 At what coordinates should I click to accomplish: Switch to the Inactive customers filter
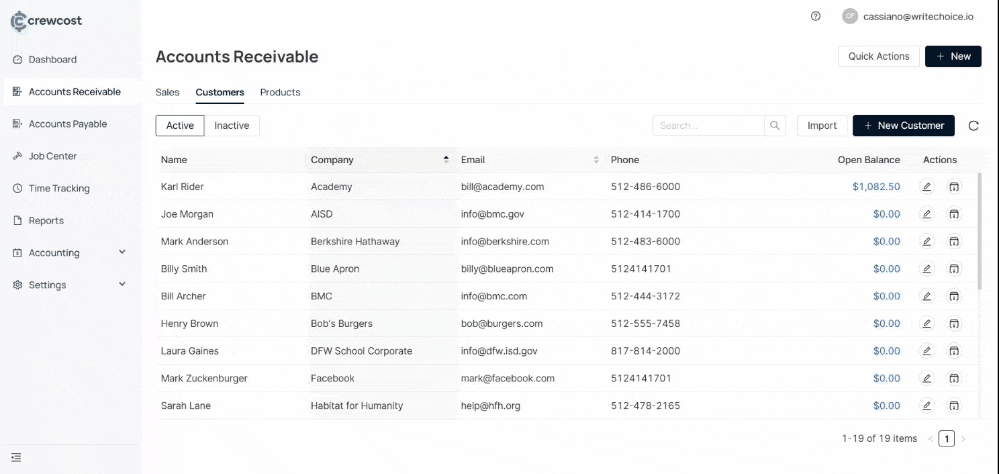232,126
